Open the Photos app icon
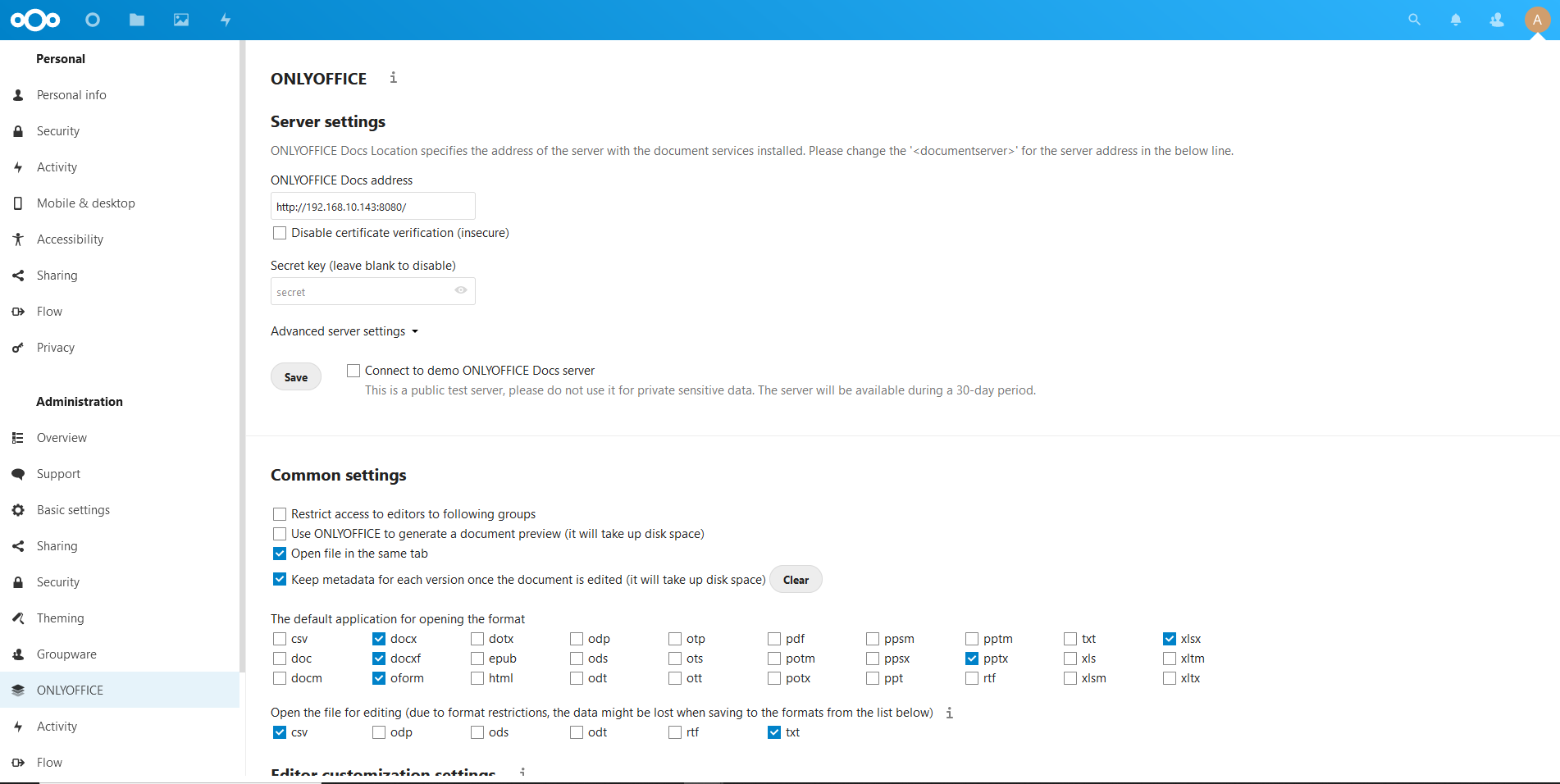This screenshot has width=1560, height=784. point(181,20)
